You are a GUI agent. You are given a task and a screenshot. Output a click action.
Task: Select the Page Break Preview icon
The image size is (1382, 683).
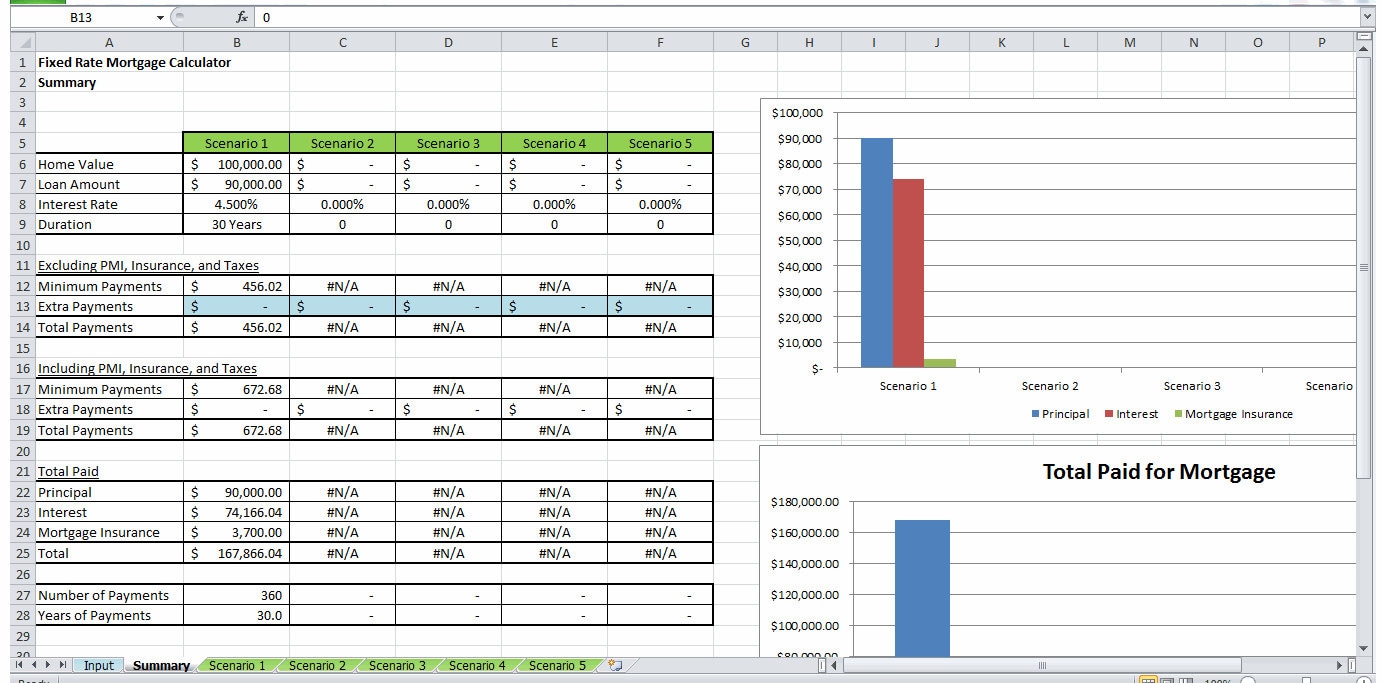click(x=1184, y=679)
